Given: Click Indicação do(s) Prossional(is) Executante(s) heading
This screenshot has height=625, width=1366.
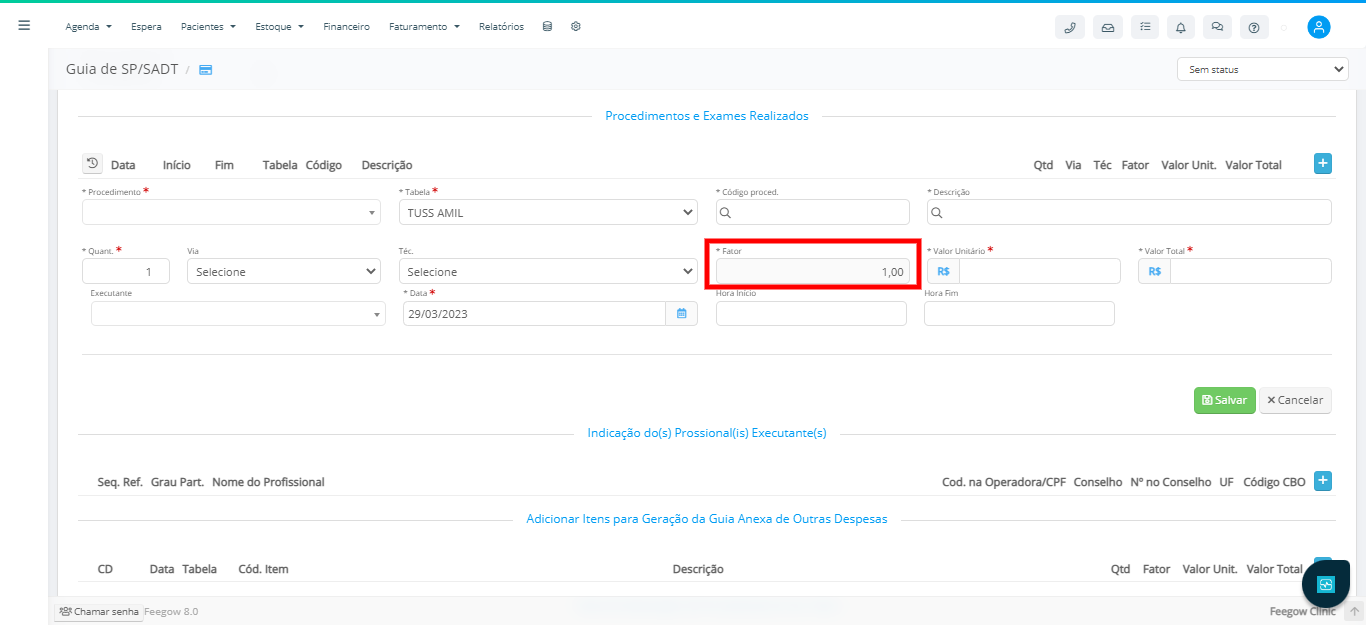Looking at the screenshot, I should pyautogui.click(x=707, y=433).
